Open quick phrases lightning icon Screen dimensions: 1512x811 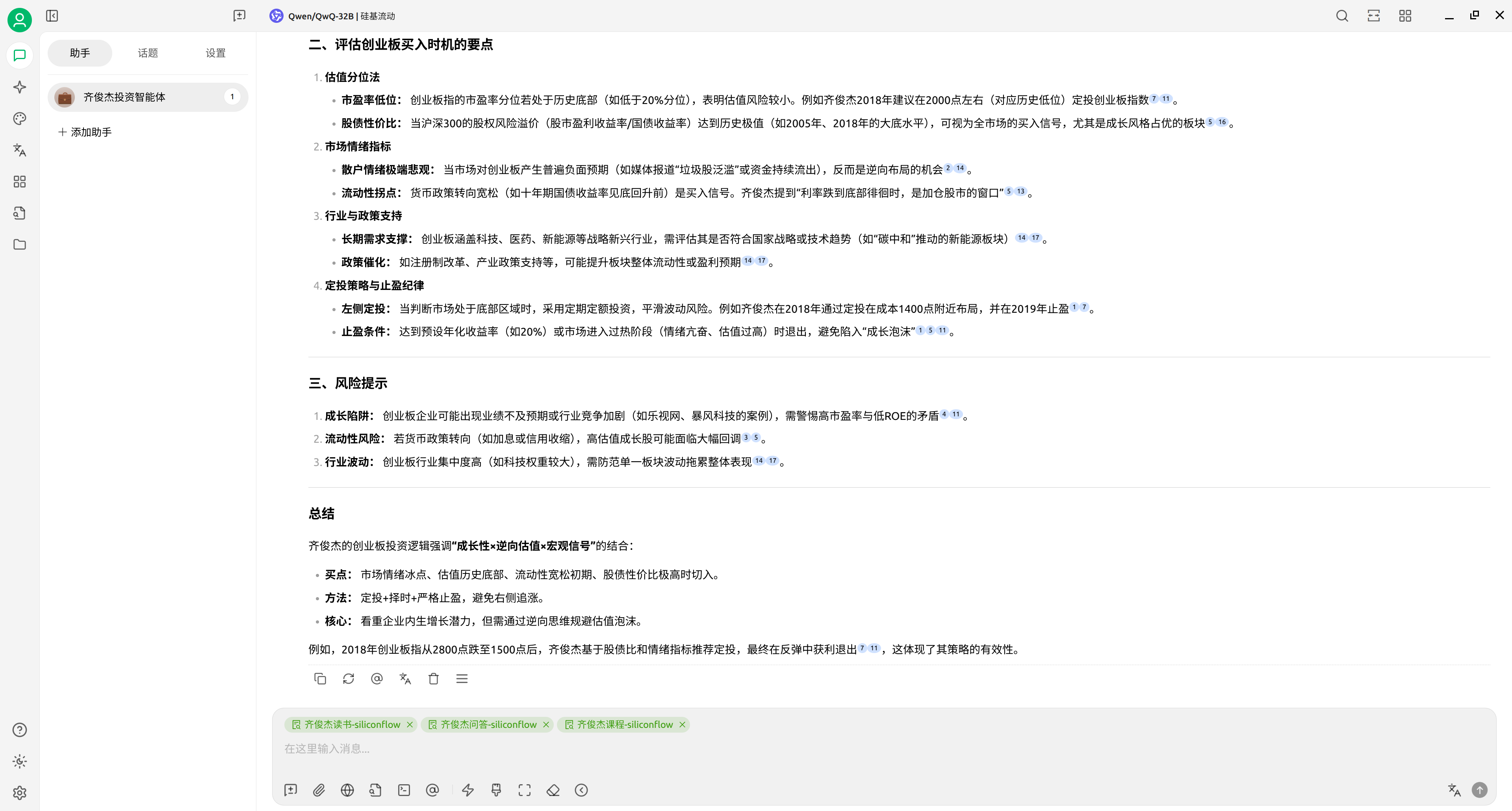coord(468,790)
